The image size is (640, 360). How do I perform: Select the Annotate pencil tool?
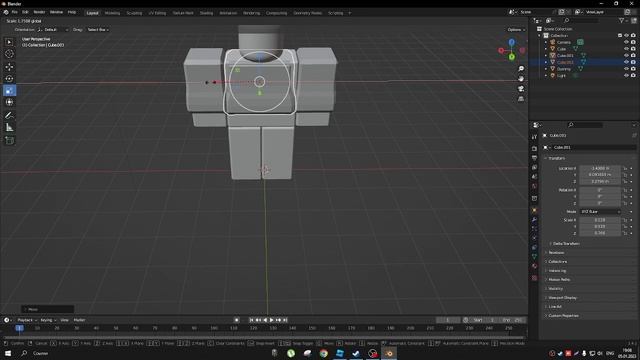9,116
